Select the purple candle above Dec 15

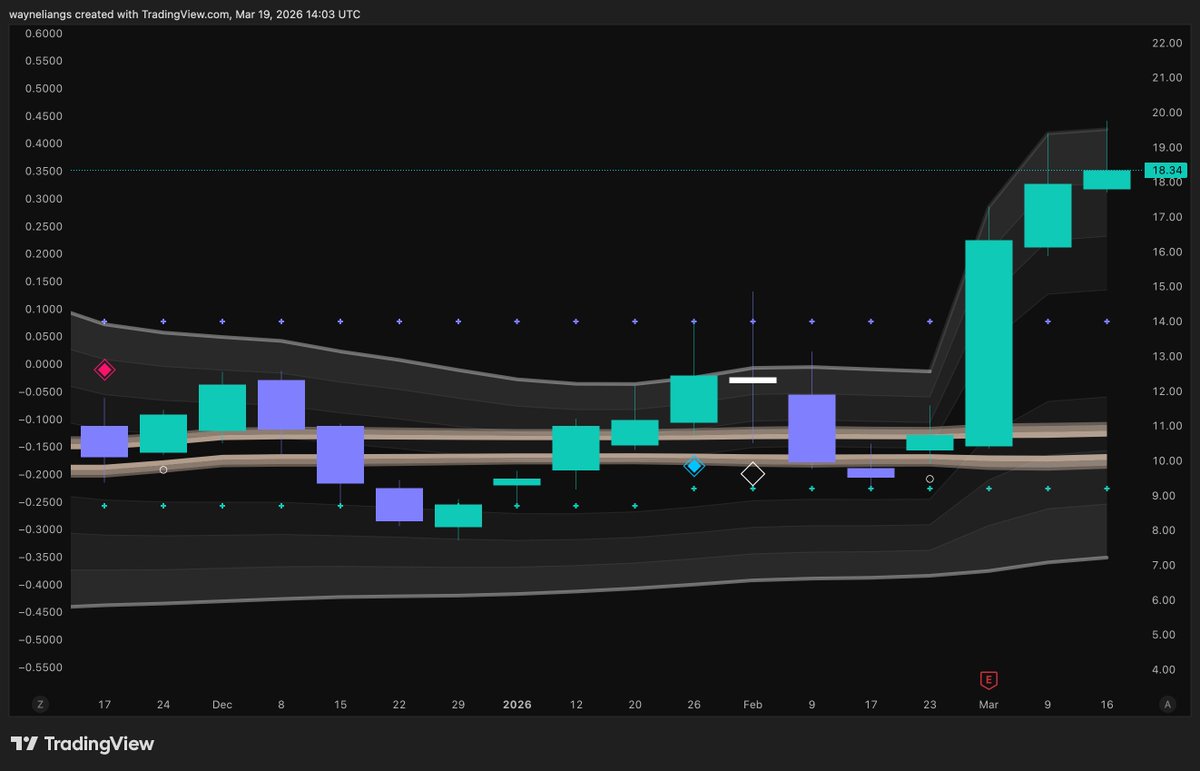point(341,455)
